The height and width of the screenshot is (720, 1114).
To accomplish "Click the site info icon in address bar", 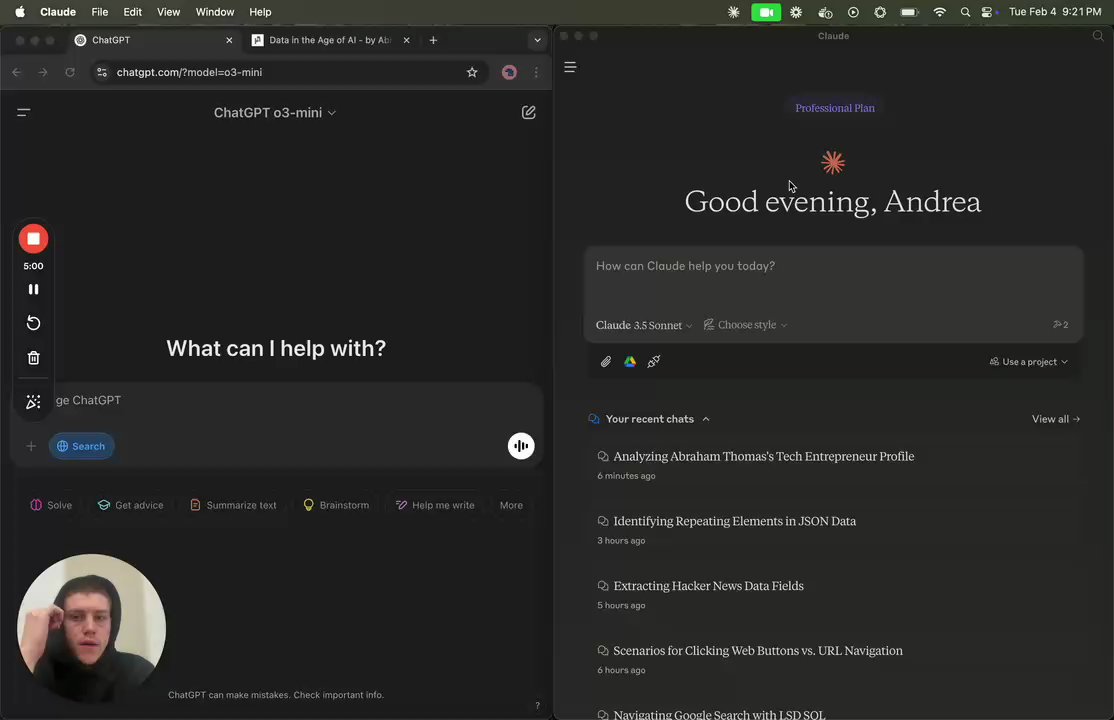I will click(x=102, y=72).
